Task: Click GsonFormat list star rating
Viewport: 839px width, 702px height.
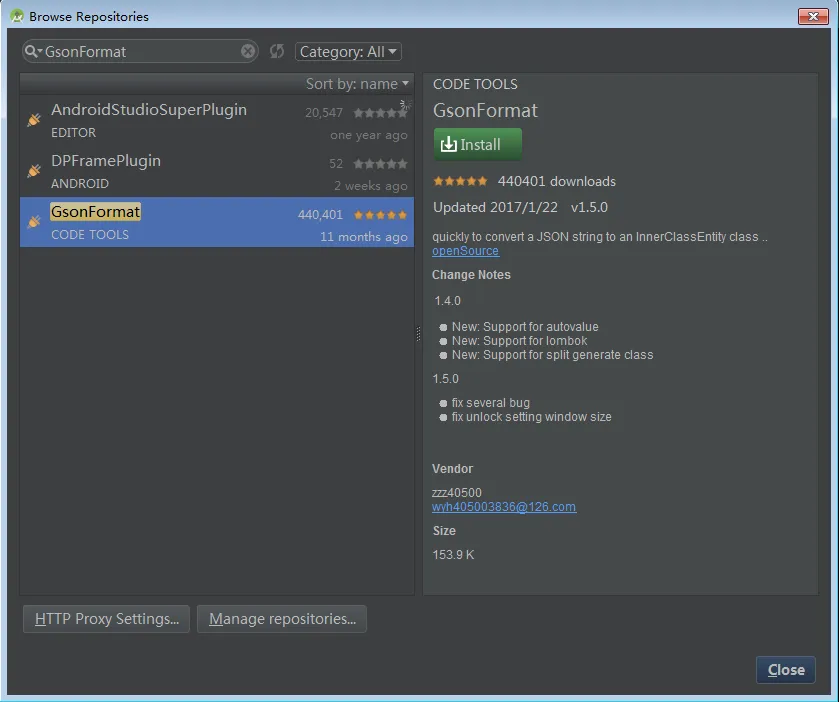Action: pos(380,215)
